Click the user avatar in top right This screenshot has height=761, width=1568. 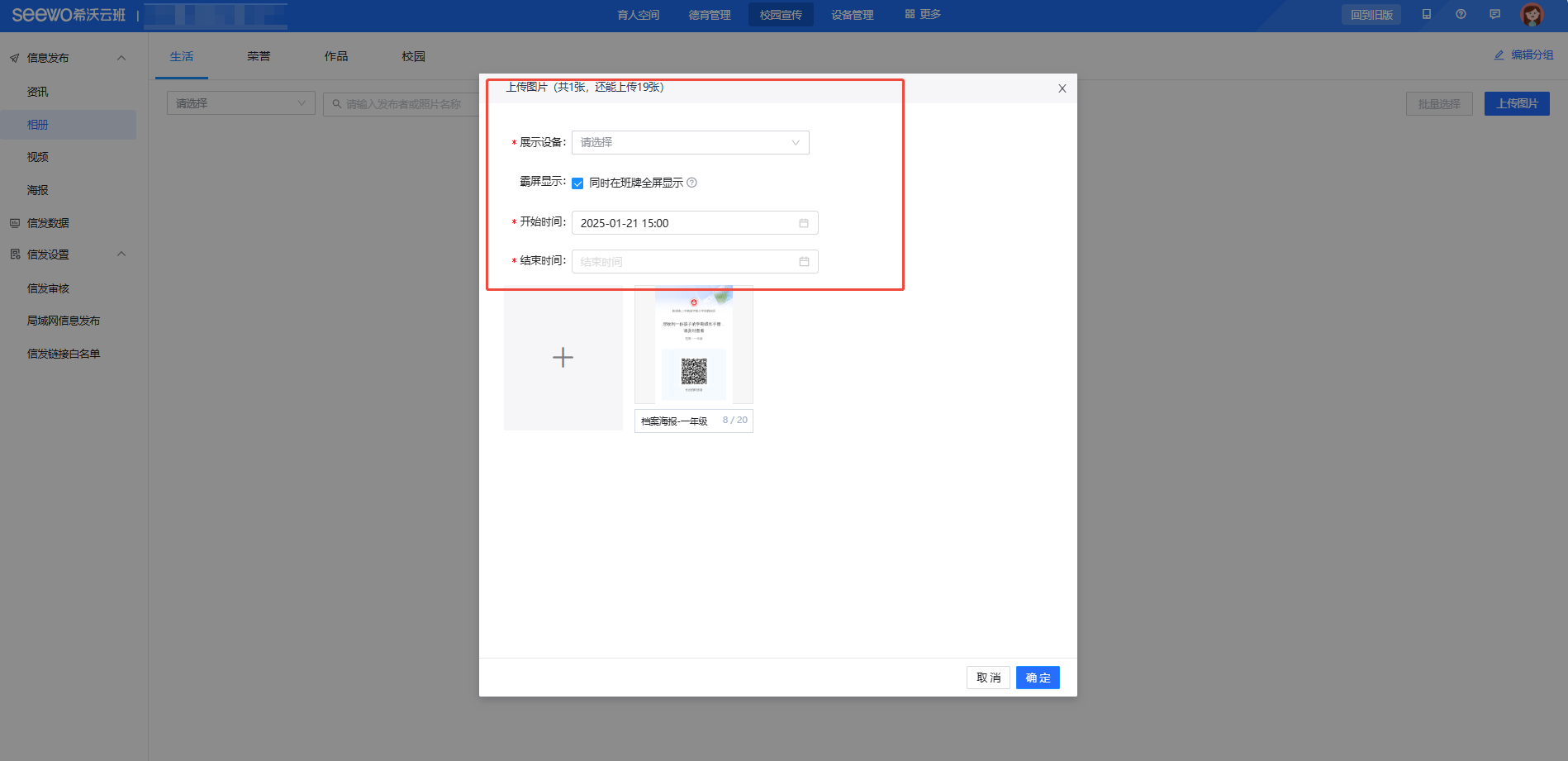click(1532, 15)
